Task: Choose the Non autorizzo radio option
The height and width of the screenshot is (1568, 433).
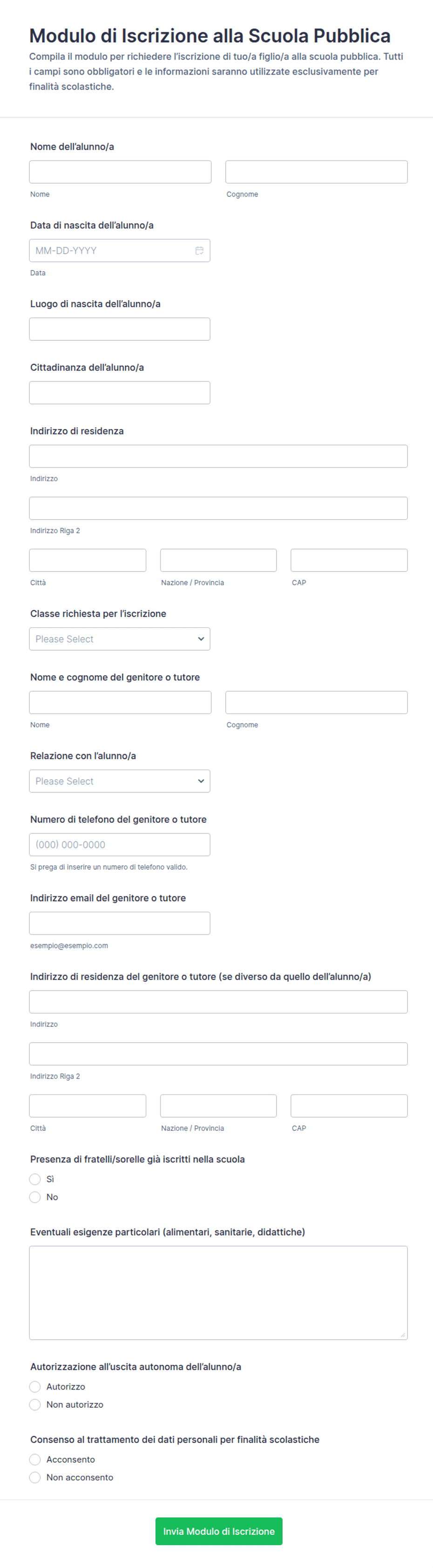Action: (35, 1405)
